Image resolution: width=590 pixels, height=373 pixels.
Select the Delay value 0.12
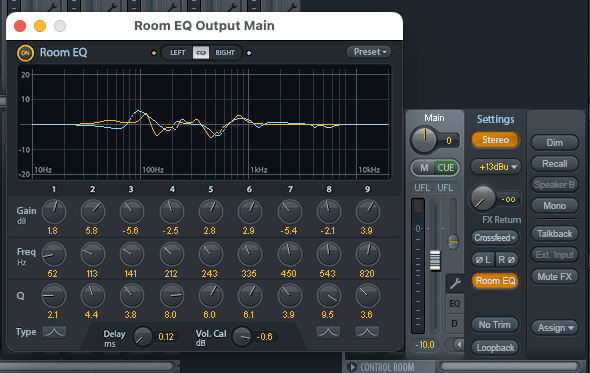[166, 336]
